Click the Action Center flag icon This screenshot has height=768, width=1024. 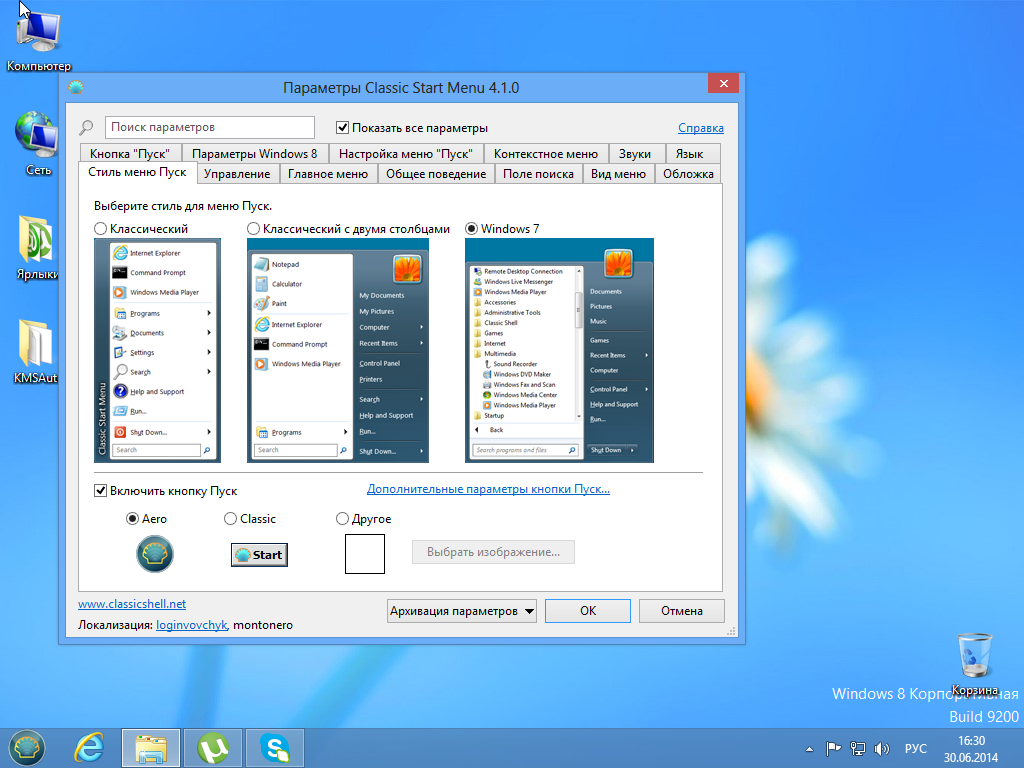click(833, 748)
